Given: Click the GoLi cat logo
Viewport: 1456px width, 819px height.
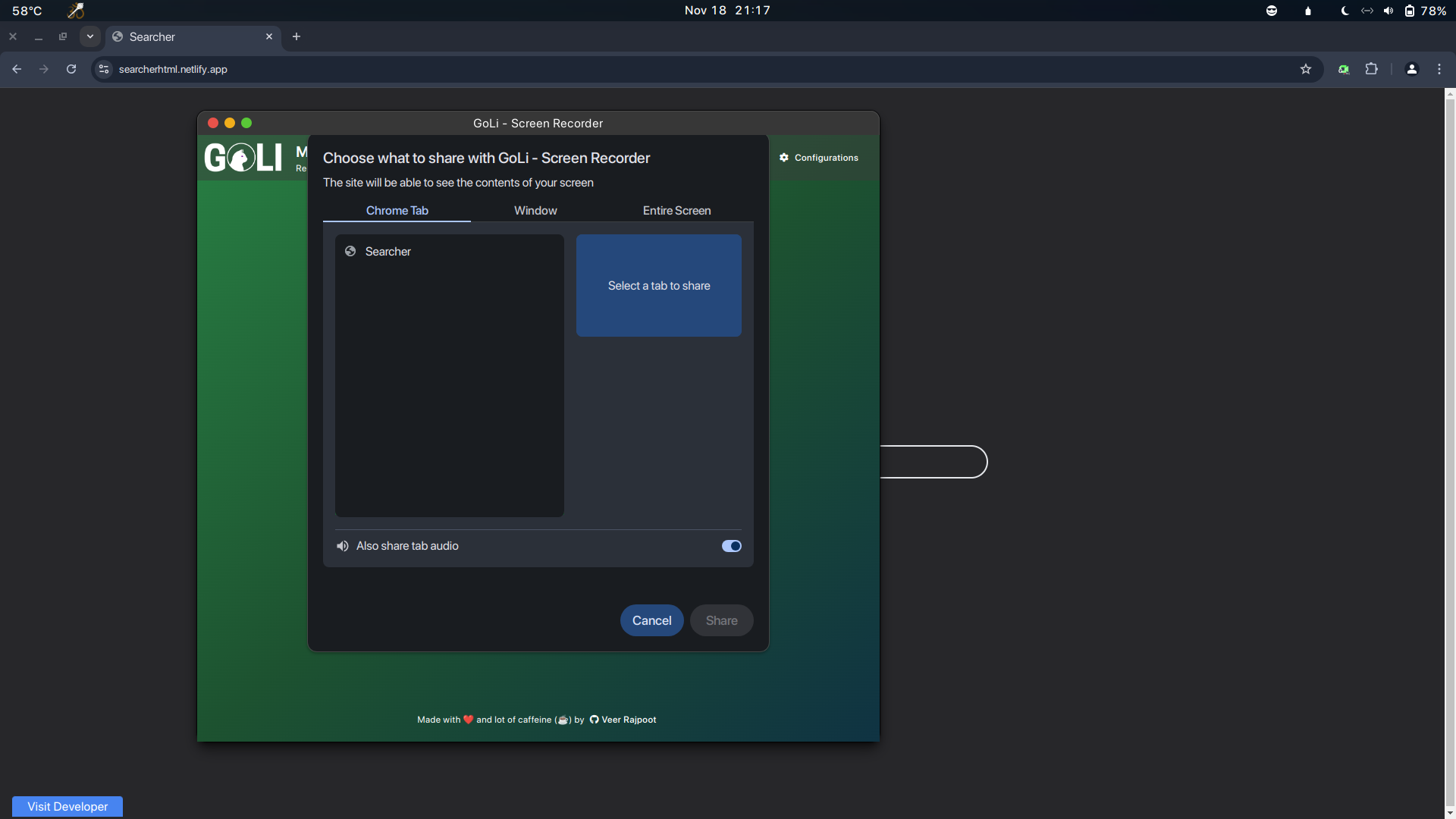Looking at the screenshot, I should pos(243,158).
